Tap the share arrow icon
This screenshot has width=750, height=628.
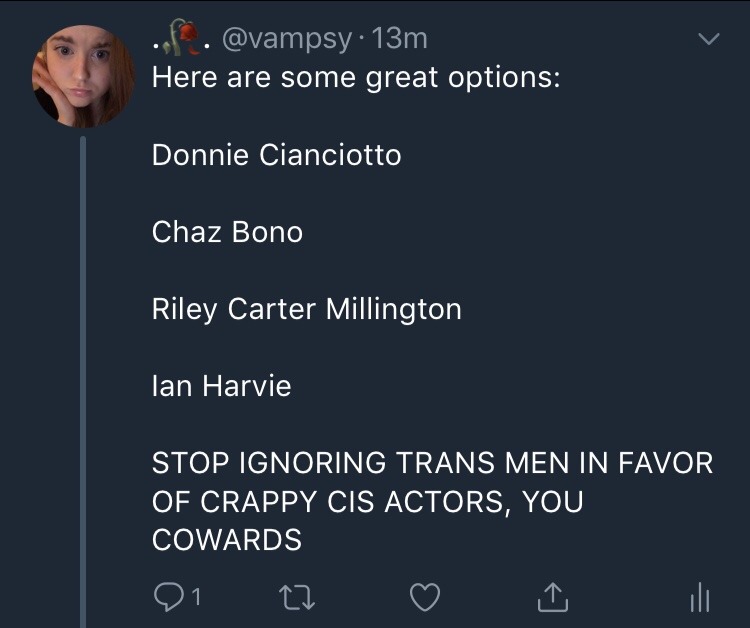pos(550,597)
